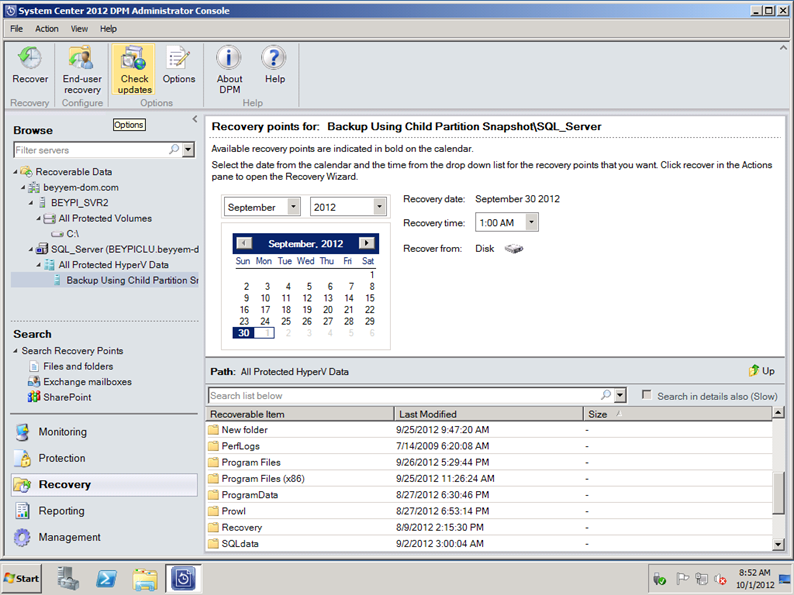Collapse the browse pane with chevron
This screenshot has height=595, width=794.
(195, 119)
